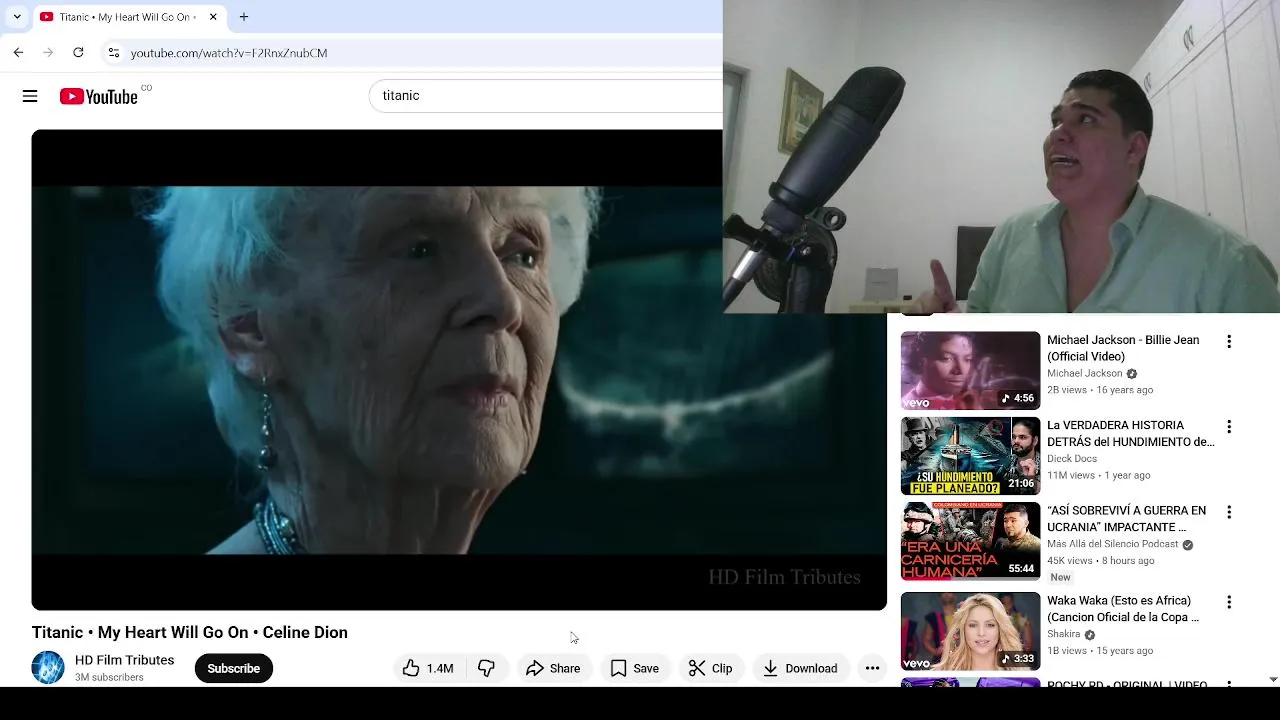Click the 3M subscribers text
The width and height of the screenshot is (1280, 720).
pyautogui.click(x=109, y=677)
